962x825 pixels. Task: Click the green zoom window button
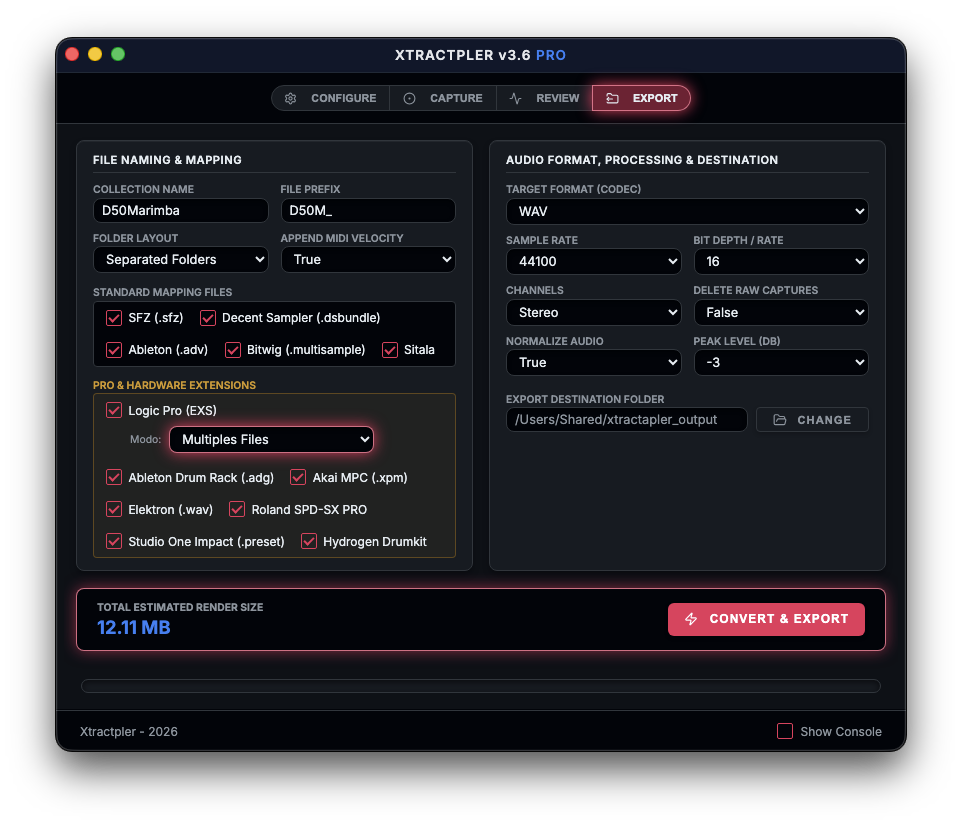pyautogui.click(x=118, y=54)
